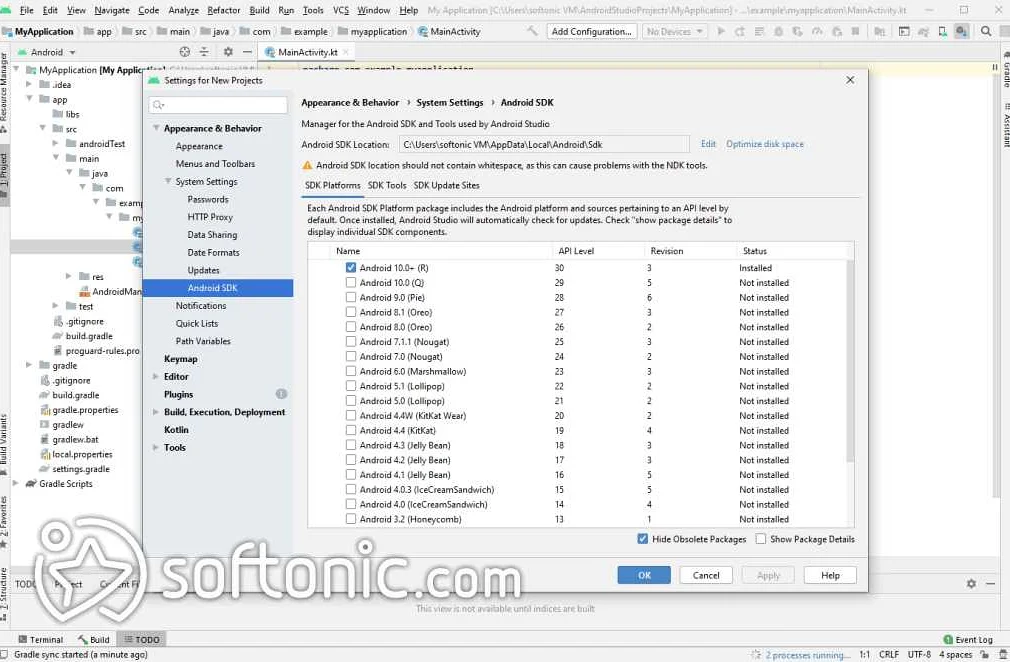1010x662 pixels.
Task: Click the SDK platforms list scrollbar
Action: point(850,361)
